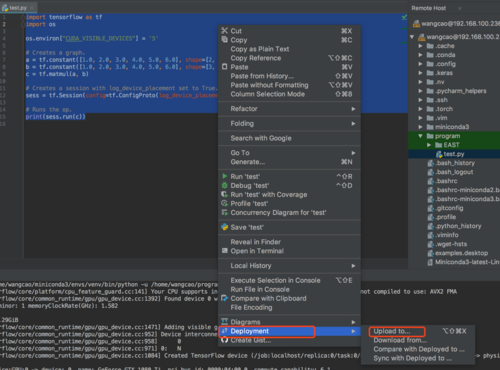Click the Profile 'test' icon
Screen dimensions: 500x370
coord(225,203)
